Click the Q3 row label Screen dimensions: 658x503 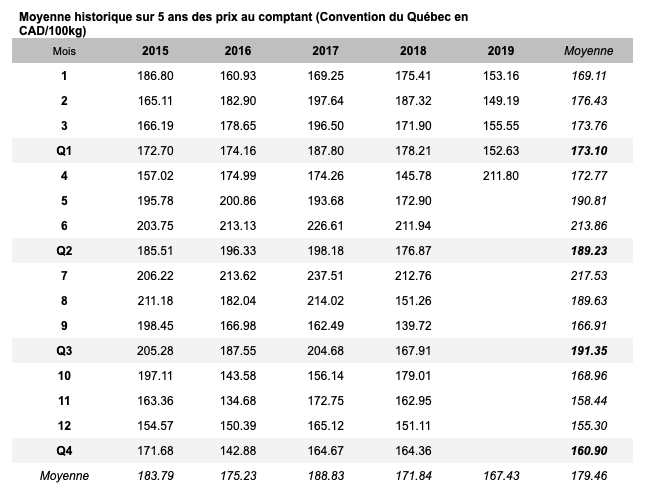pos(64,350)
